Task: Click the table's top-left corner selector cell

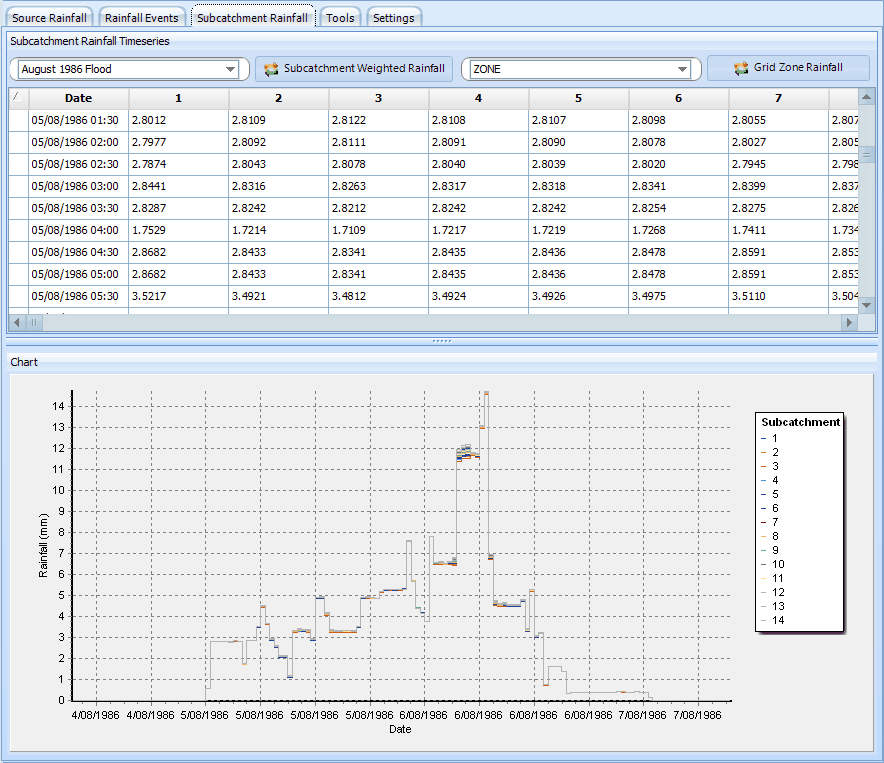Action: [x=18, y=98]
